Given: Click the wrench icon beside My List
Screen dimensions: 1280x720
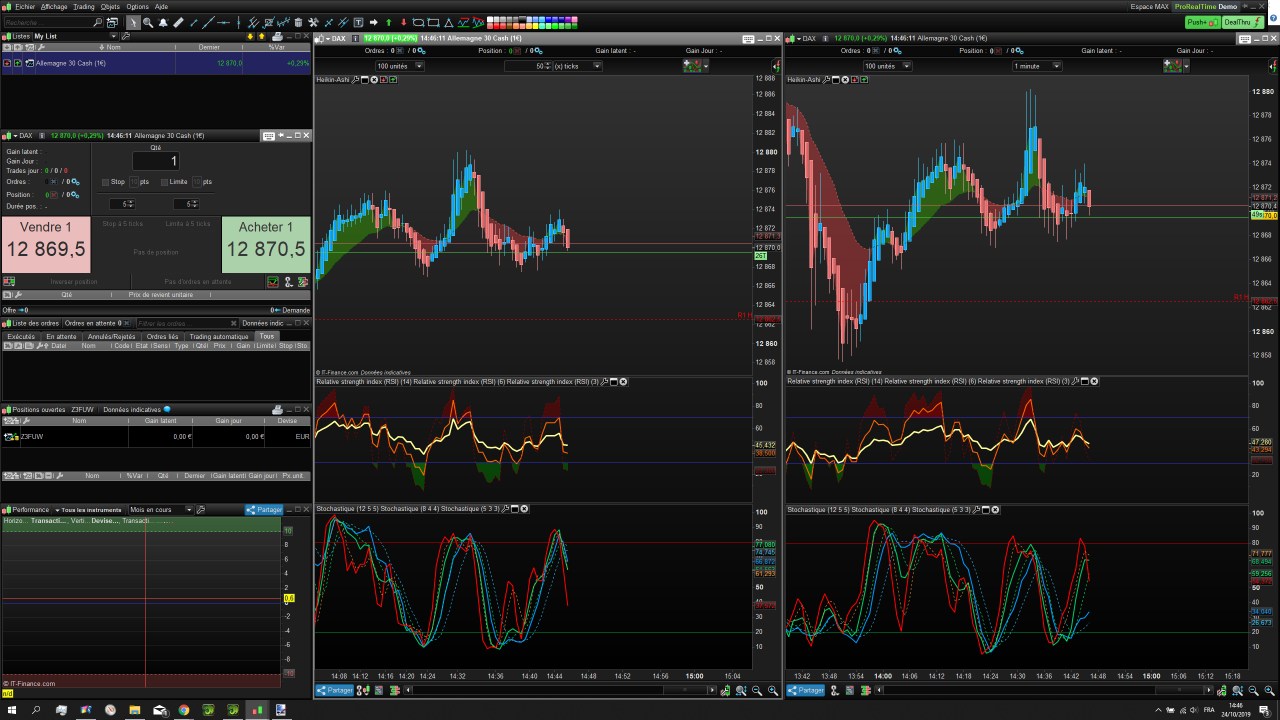Looking at the screenshot, I should click(x=126, y=36).
